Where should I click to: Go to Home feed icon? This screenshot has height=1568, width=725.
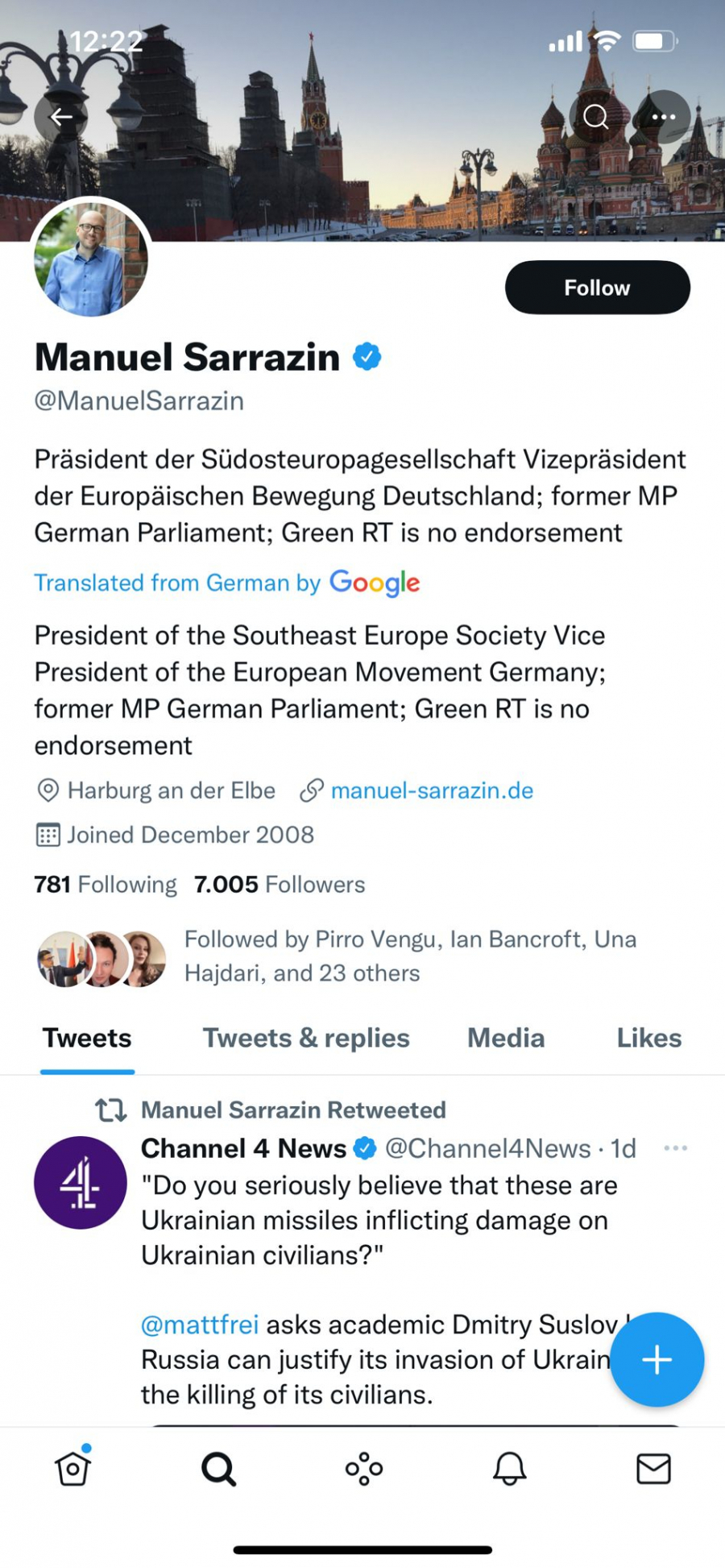coord(73,1468)
